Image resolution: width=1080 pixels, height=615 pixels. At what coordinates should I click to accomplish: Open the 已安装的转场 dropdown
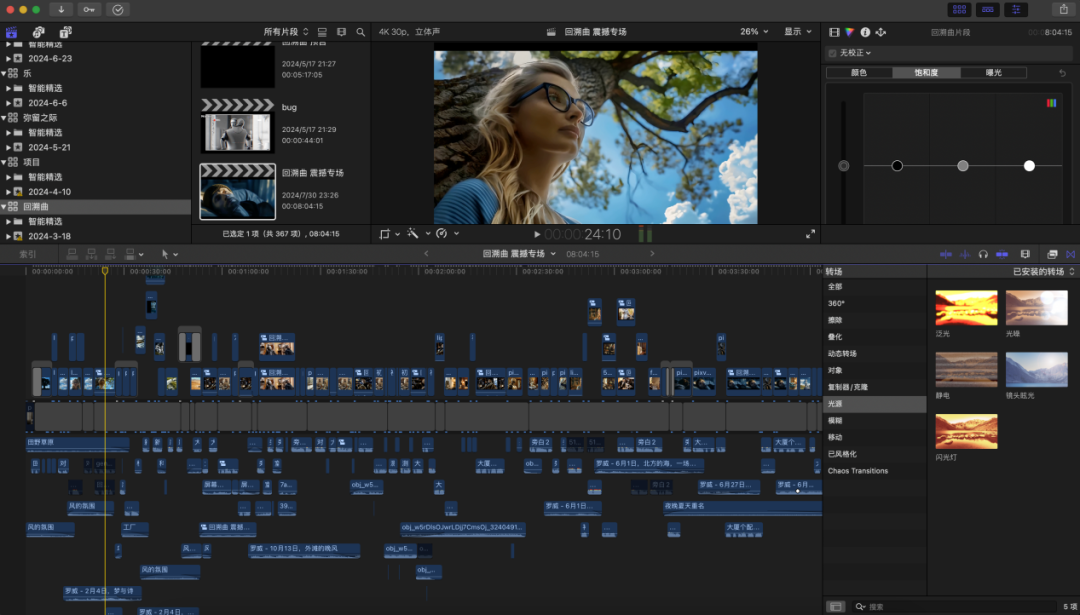(1043, 272)
